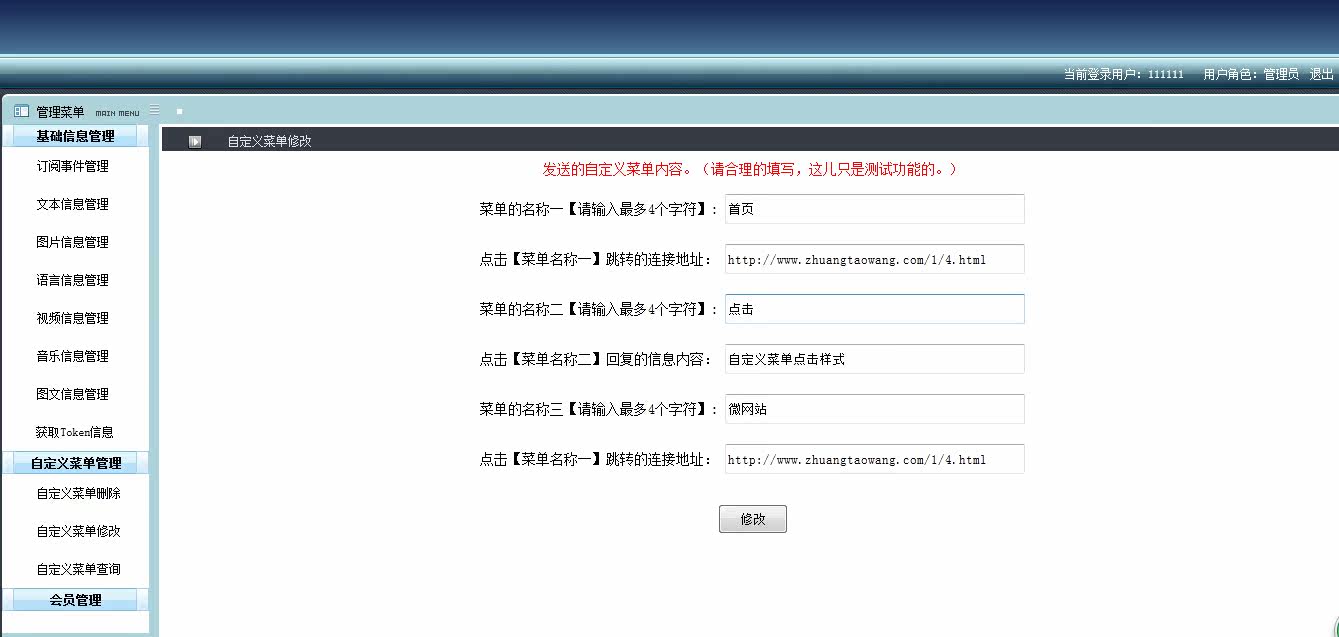Image resolution: width=1339 pixels, height=637 pixels.
Task: Click the small white square in the top bar
Action: pyautogui.click(x=179, y=111)
